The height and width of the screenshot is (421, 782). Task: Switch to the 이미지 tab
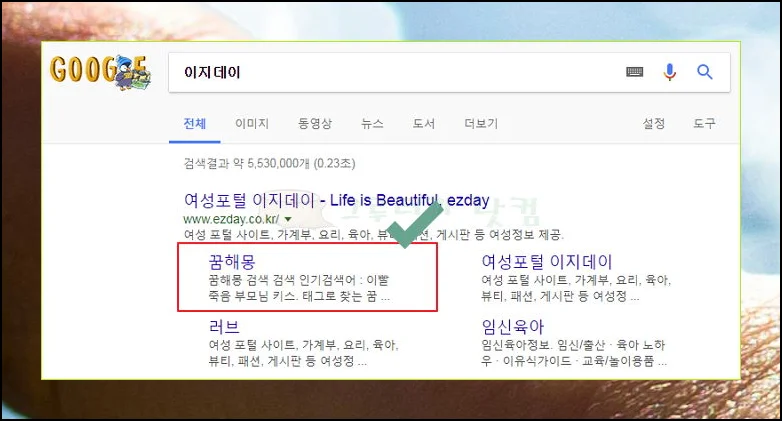252,123
